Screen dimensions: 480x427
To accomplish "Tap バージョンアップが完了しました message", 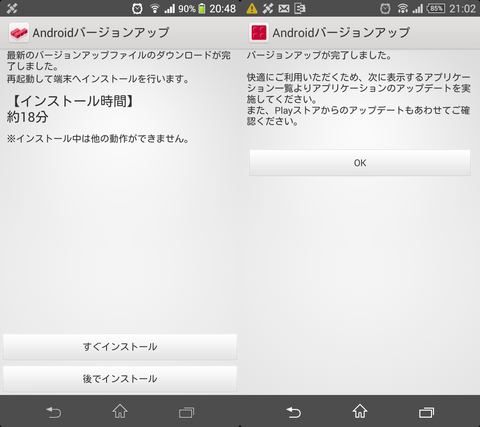I will (x=319, y=55).
